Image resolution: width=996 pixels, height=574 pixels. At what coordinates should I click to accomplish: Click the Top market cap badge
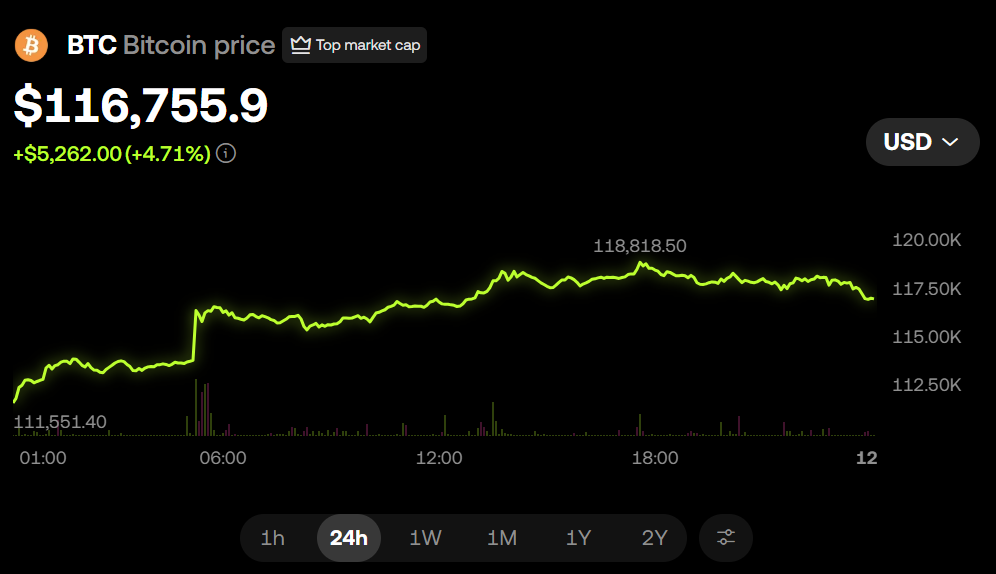354,45
